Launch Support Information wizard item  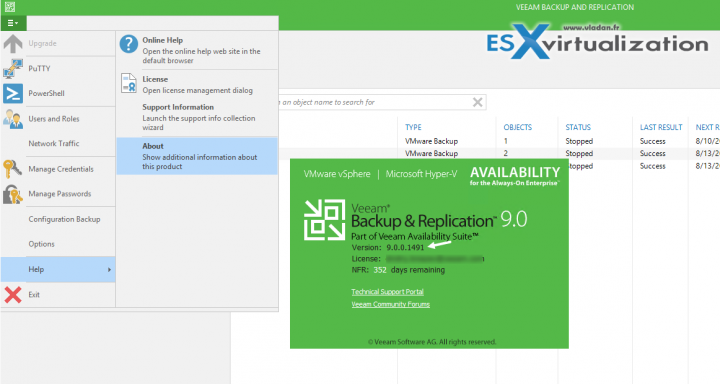[x=197, y=117]
